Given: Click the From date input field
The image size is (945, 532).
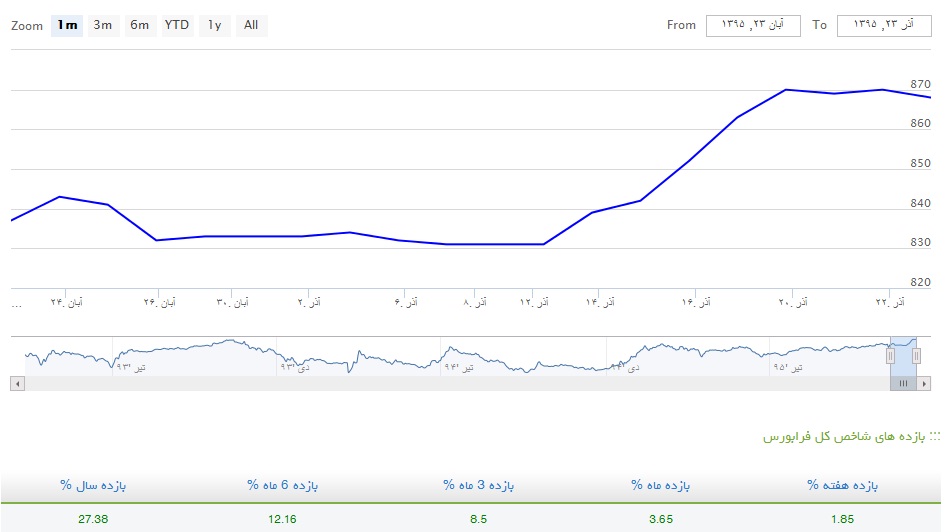Looking at the screenshot, I should coord(753,25).
